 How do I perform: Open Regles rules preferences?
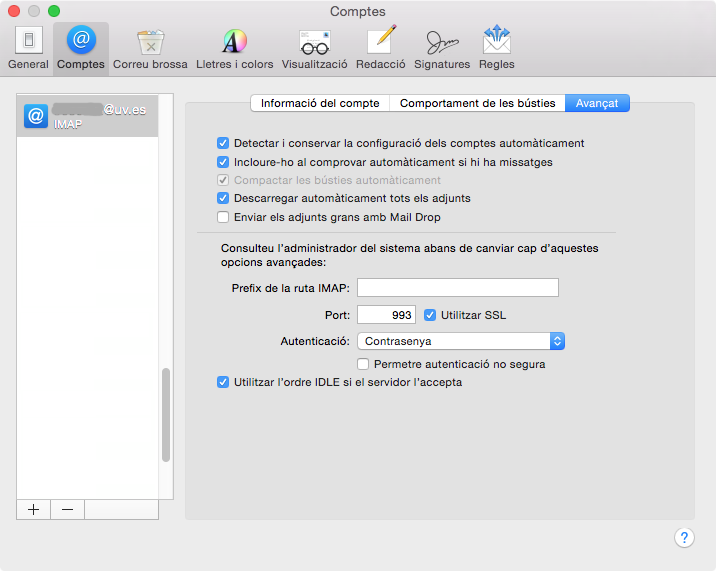(x=497, y=48)
